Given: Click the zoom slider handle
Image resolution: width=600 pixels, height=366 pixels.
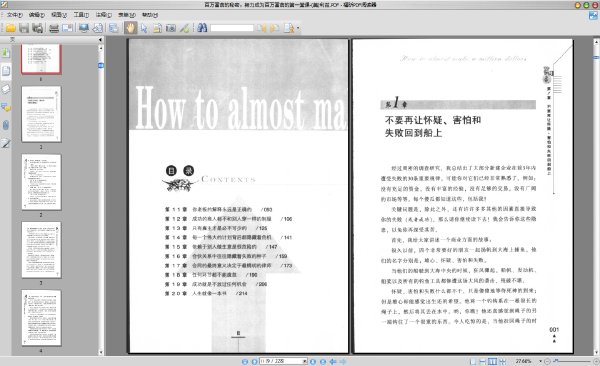Looking at the screenshot, I should click(x=556, y=361).
